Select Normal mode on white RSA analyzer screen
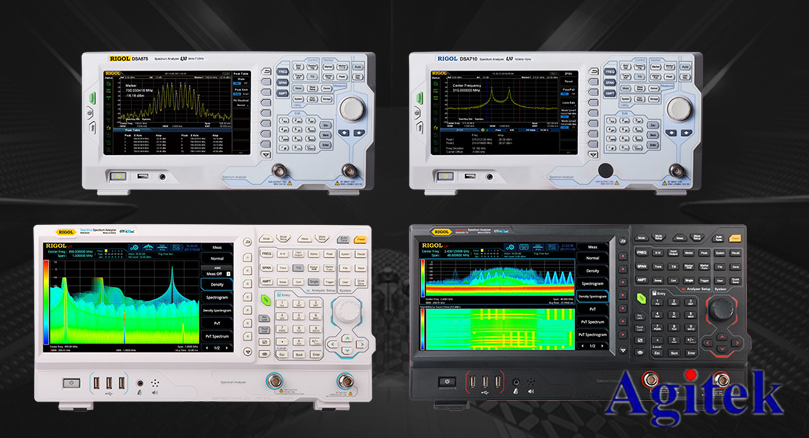 pyautogui.click(x=217, y=258)
